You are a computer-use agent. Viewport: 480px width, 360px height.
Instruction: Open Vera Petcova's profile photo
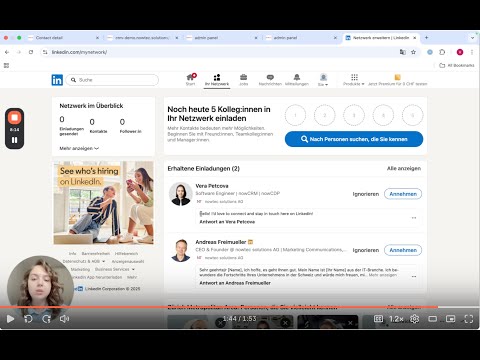click(181, 194)
